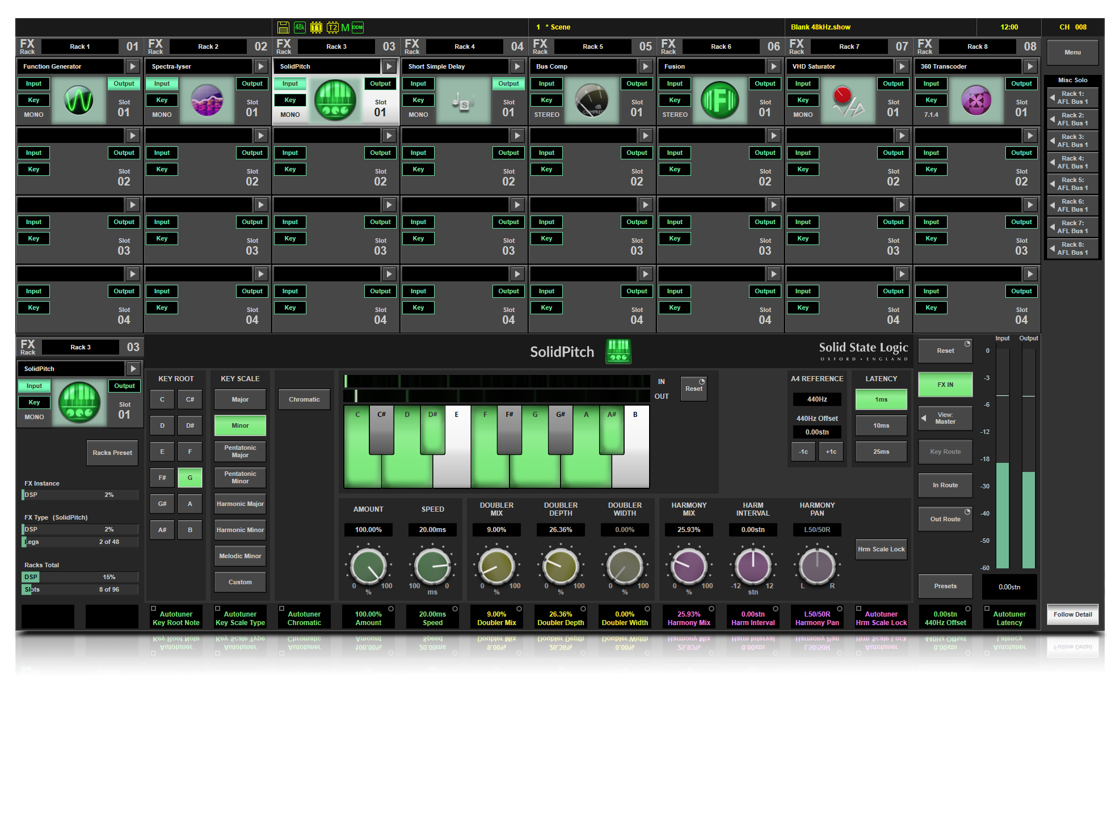
Task: Toggle the C# key on the keyboard display
Action: click(381, 430)
